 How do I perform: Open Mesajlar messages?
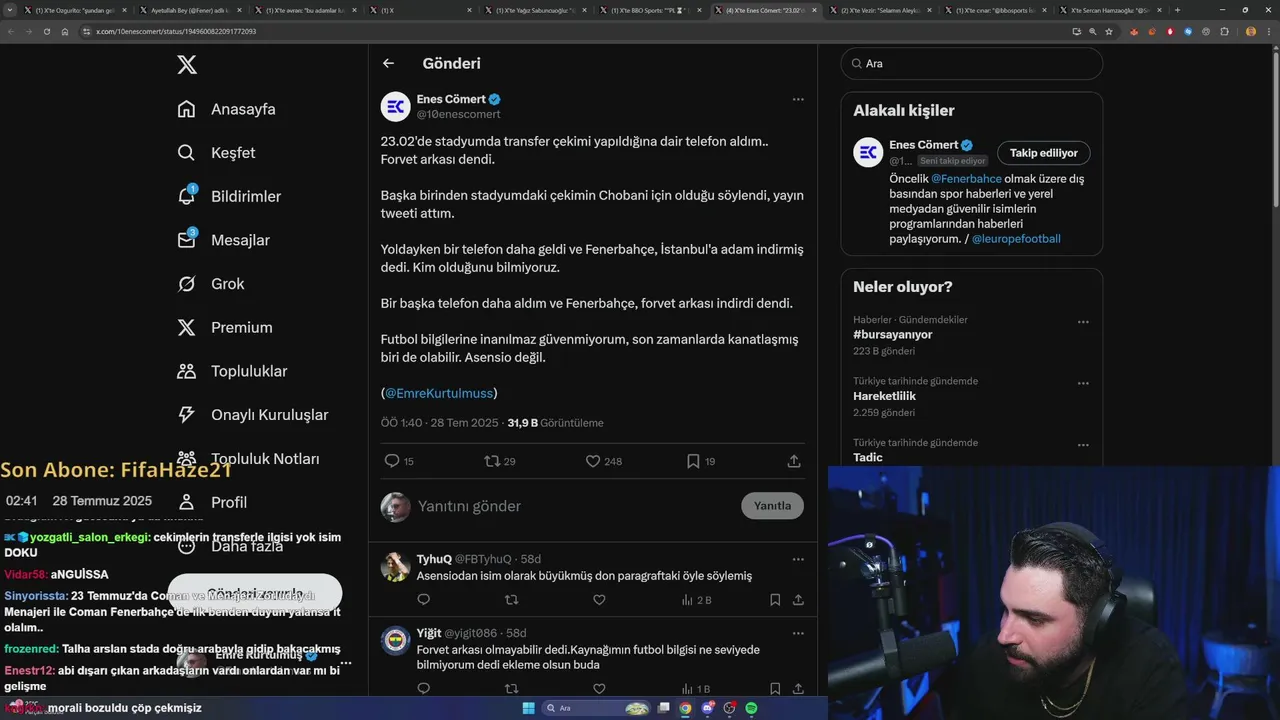(x=240, y=240)
